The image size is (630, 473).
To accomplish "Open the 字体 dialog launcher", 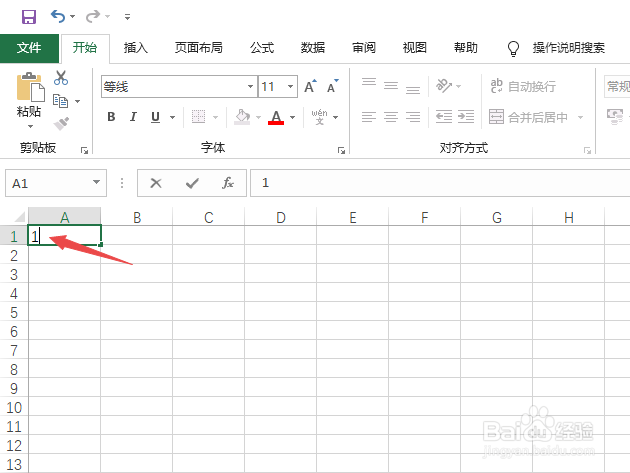I will tap(342, 151).
